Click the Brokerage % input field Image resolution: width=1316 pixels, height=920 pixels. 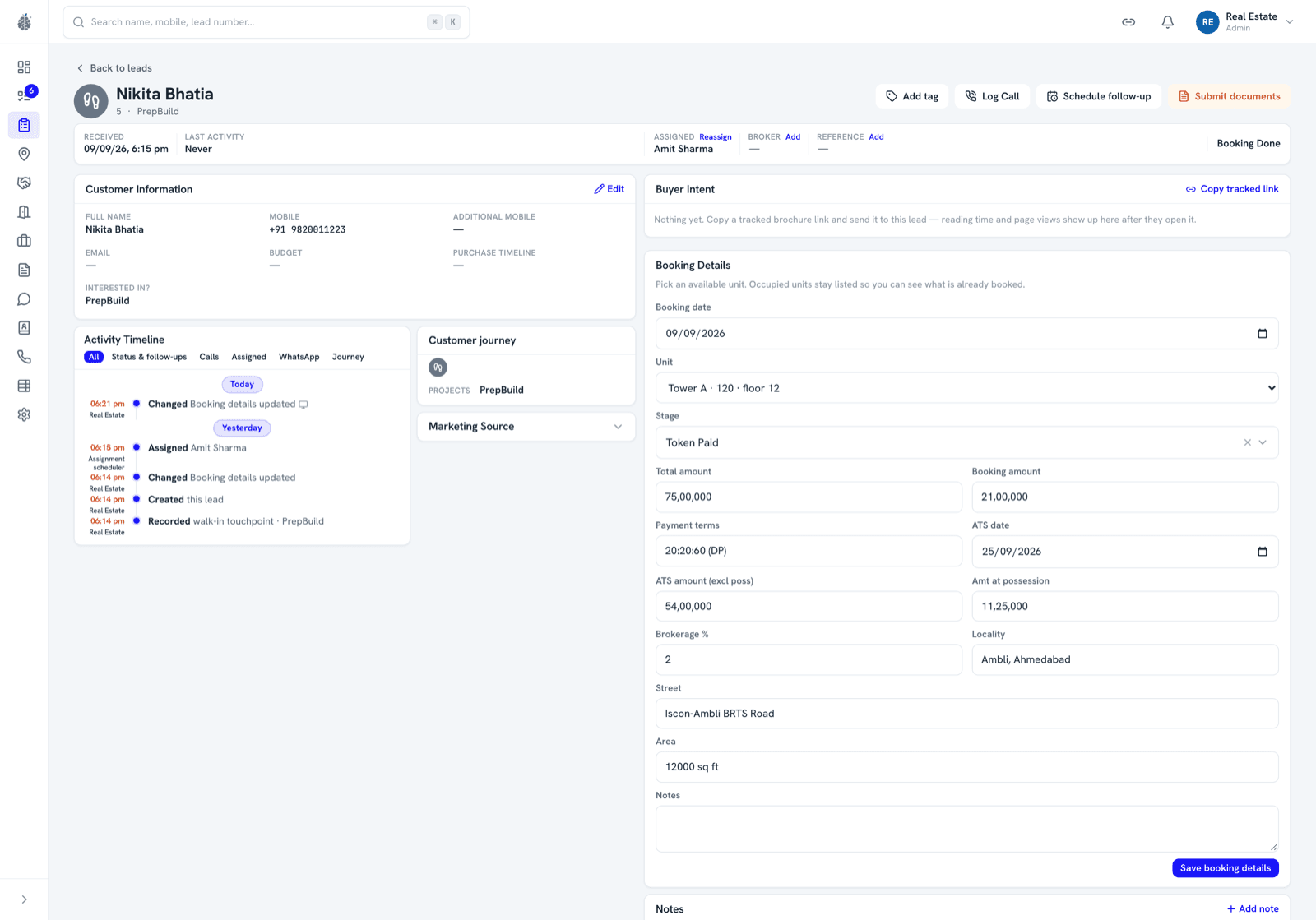809,660
